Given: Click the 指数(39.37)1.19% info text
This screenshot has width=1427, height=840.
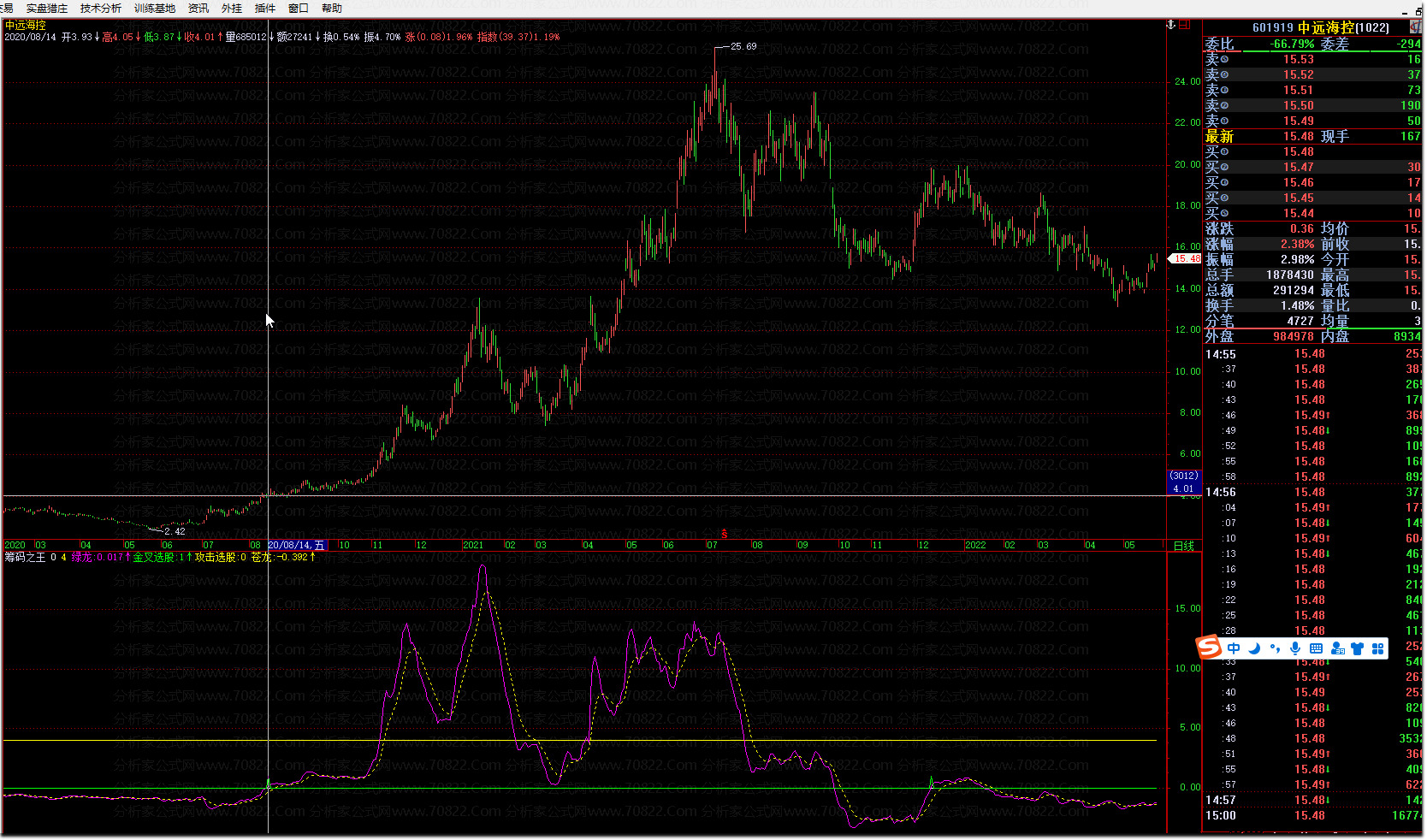Looking at the screenshot, I should pos(518,37).
